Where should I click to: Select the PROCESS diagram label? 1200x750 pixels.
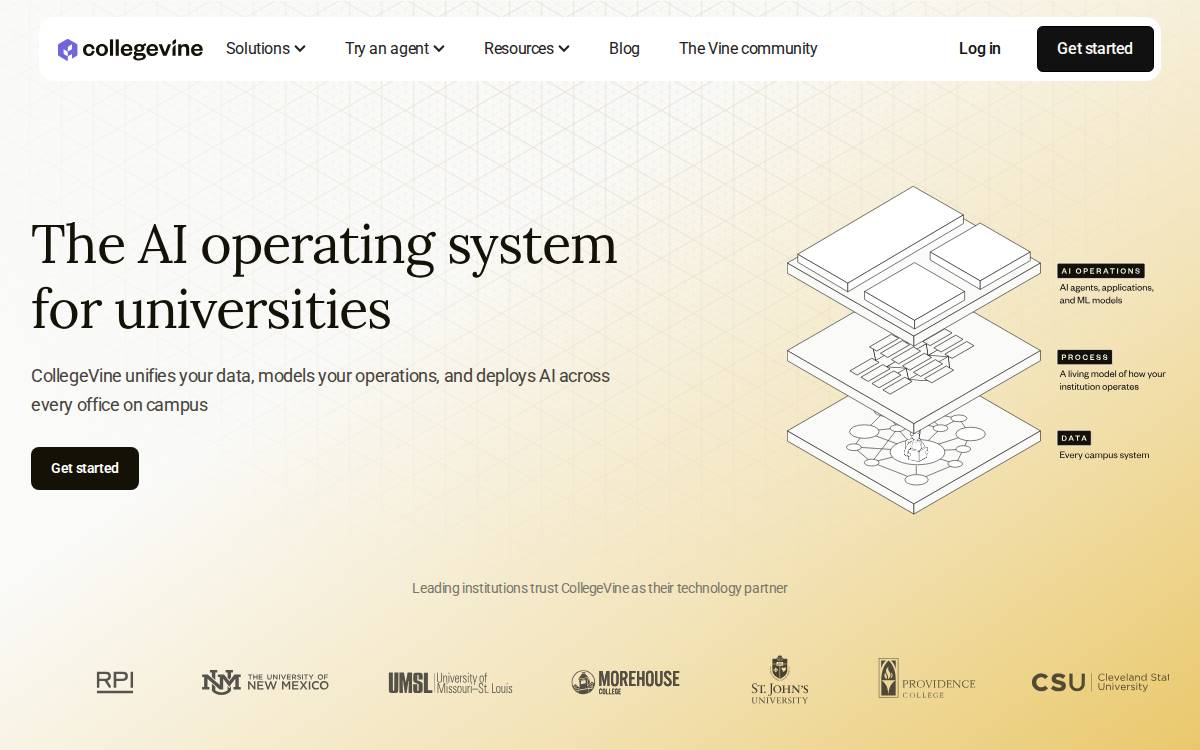[x=1085, y=357]
